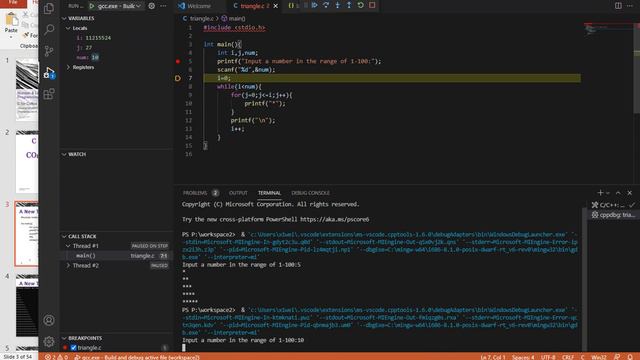Open launch.json with the gear icon
This screenshot has width=640, height=360.
151,6
